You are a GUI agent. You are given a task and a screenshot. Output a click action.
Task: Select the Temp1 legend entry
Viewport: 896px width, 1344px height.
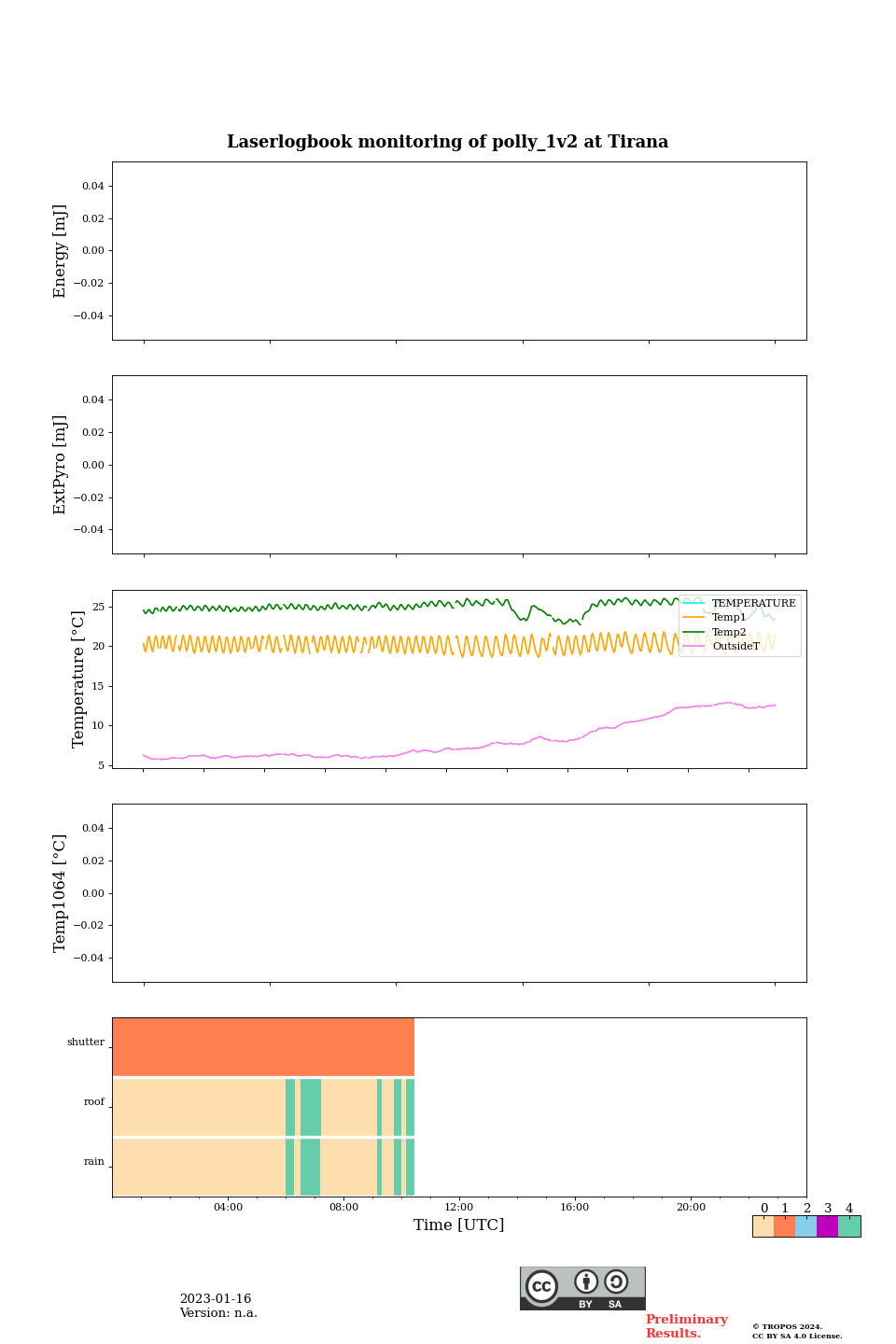coord(715,617)
